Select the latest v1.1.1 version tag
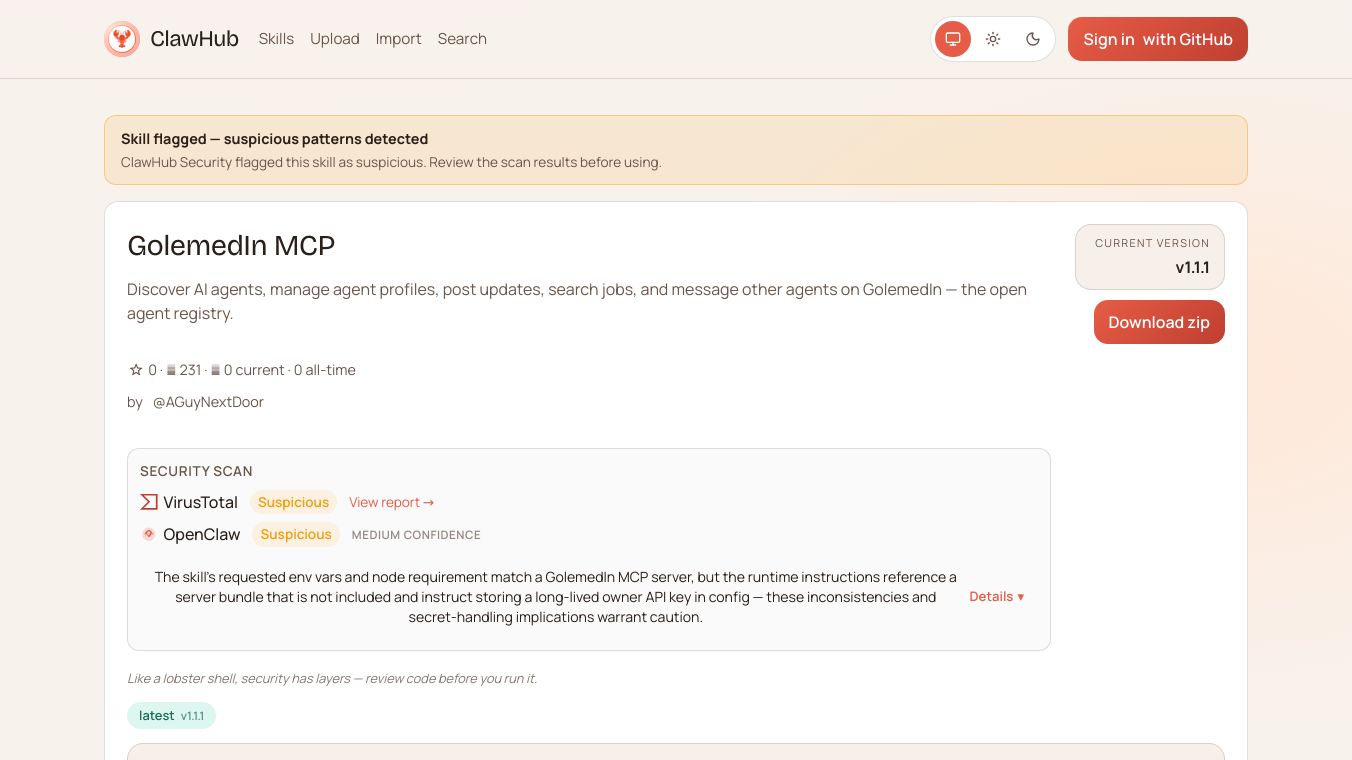 [171, 716]
